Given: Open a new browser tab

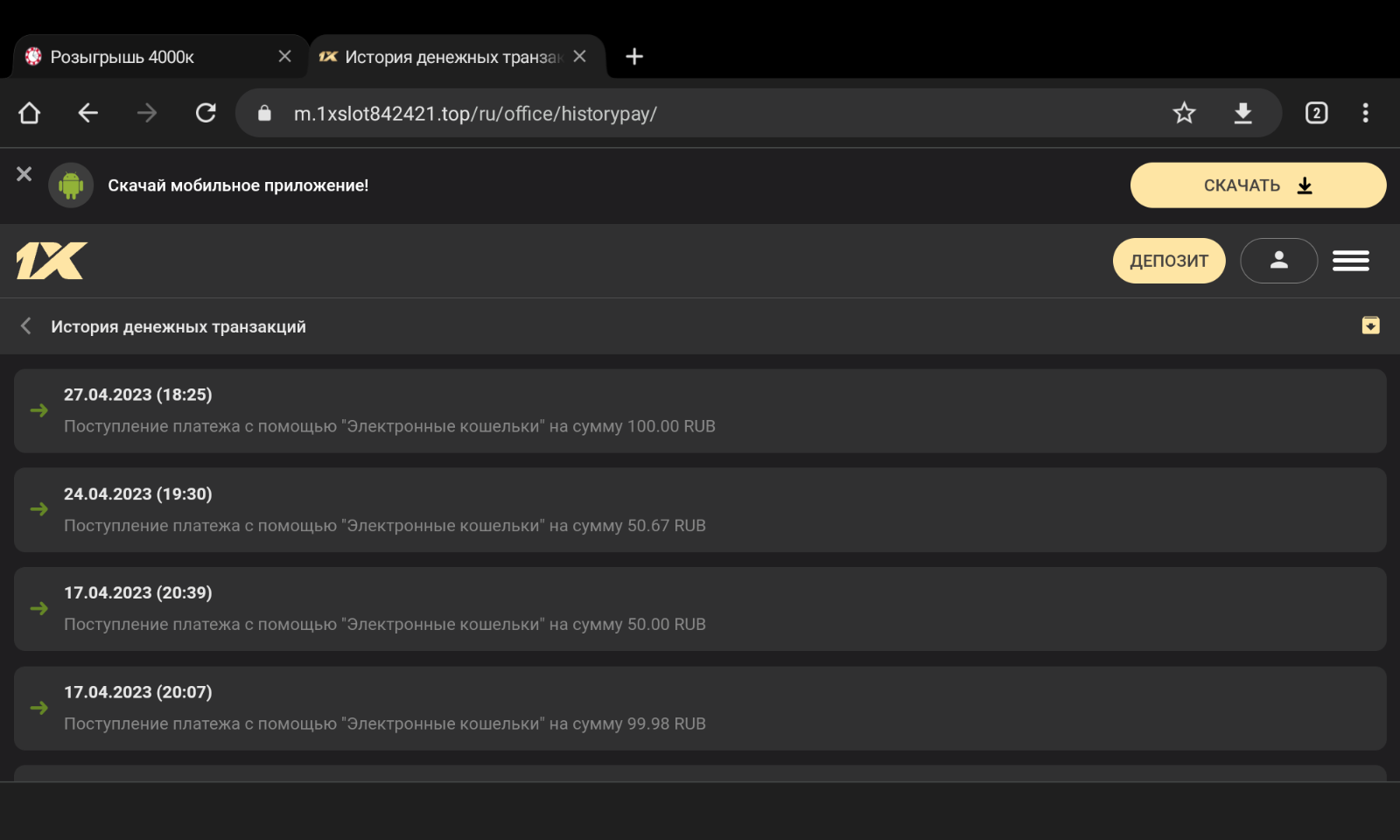Looking at the screenshot, I should (634, 57).
